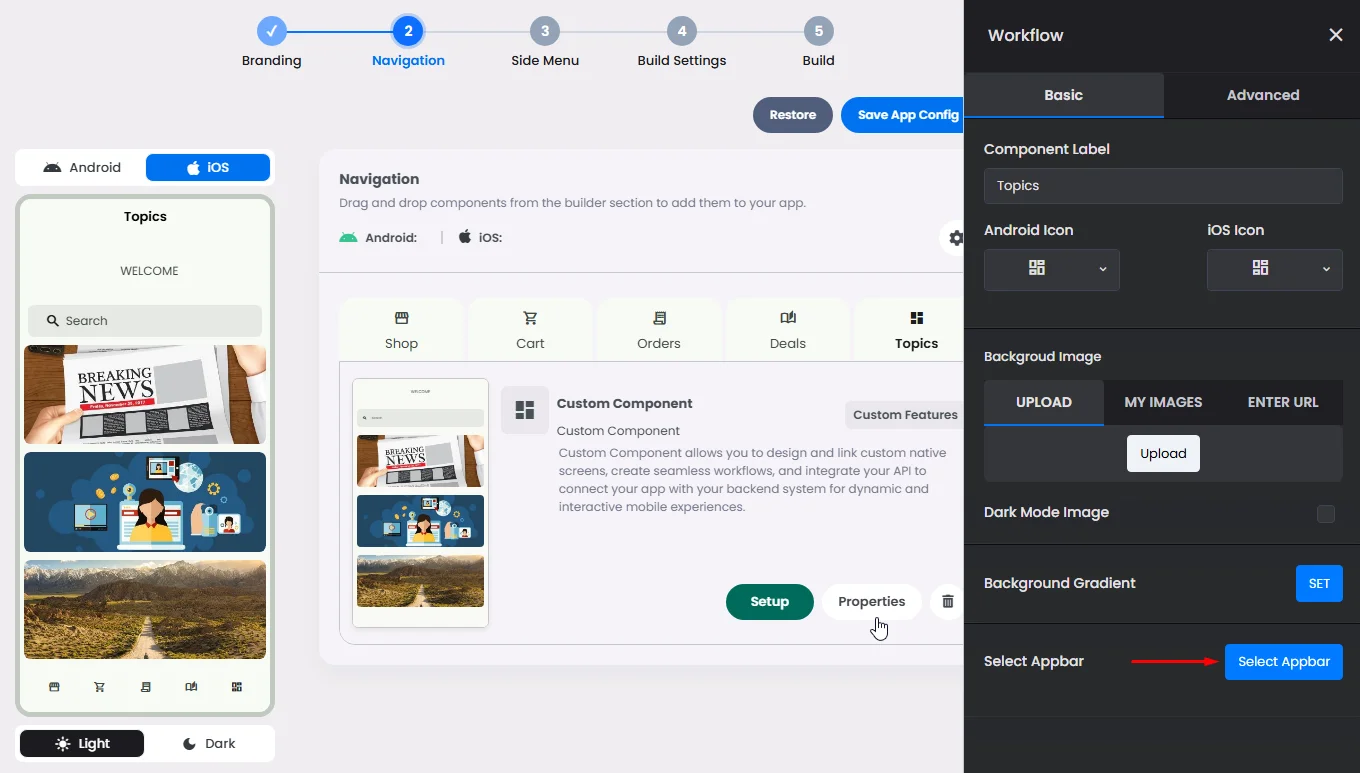Click the trash delete icon beside Properties
Viewport: 1360px width, 773px height.
click(x=947, y=602)
